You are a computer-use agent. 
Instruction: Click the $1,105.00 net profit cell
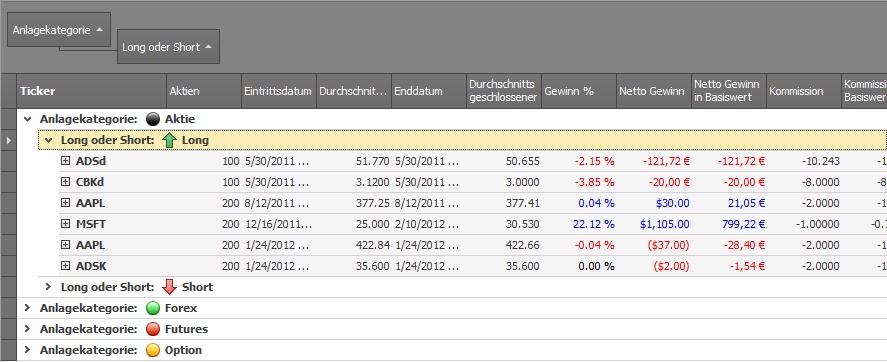(x=654, y=224)
